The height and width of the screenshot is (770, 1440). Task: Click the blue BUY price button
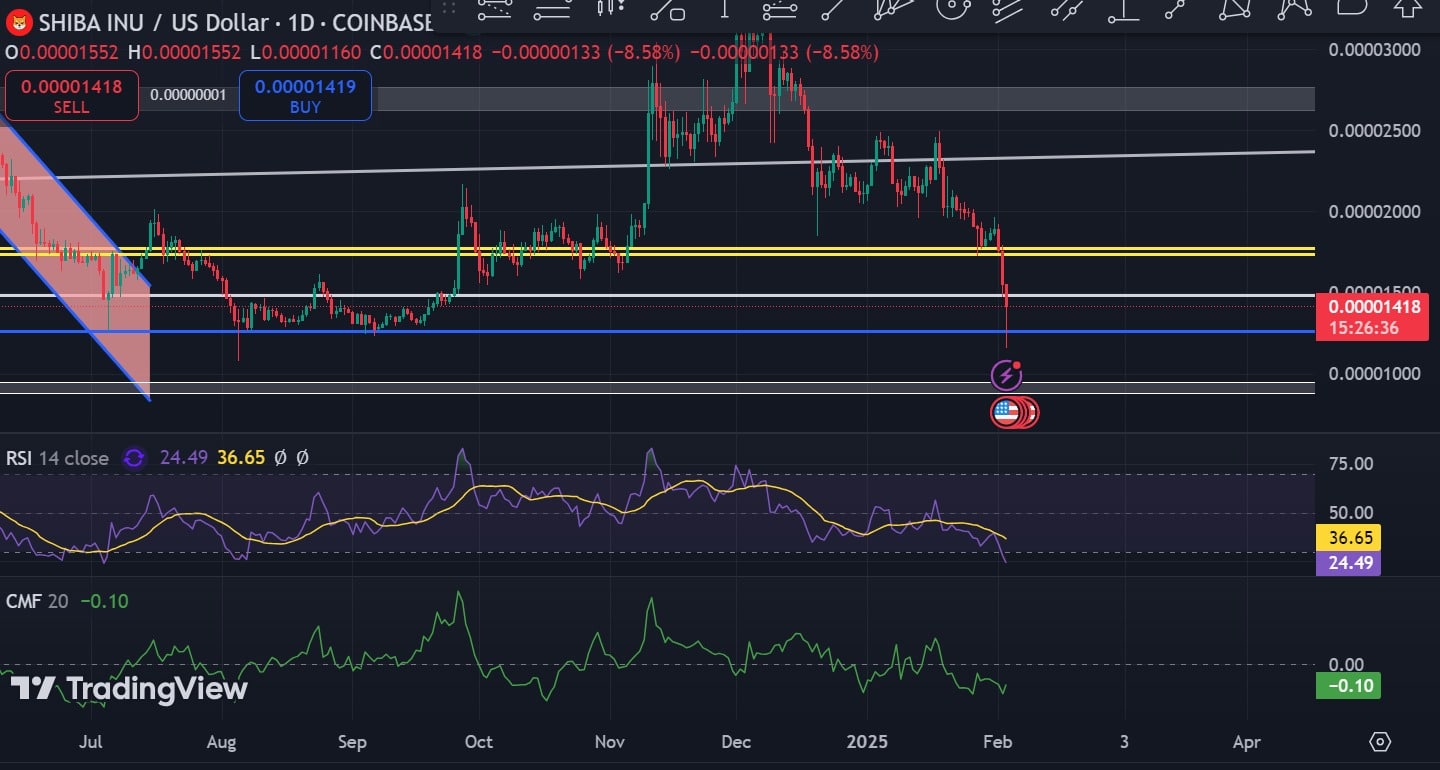pos(305,96)
